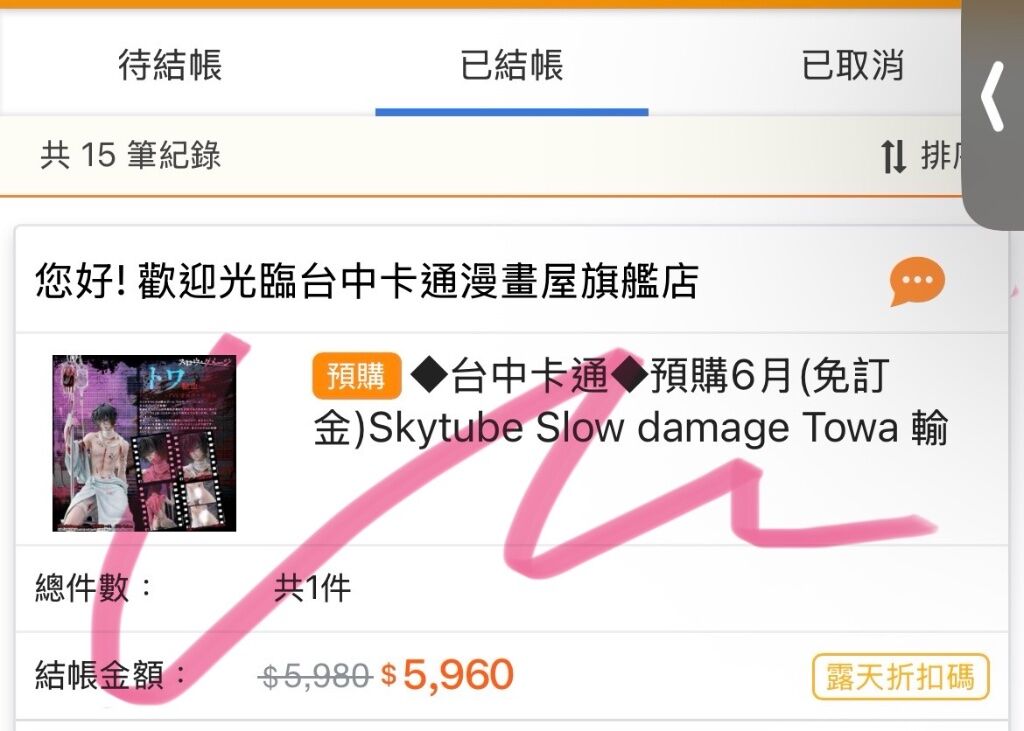Click the struck-through $5,980 original price

coord(315,676)
